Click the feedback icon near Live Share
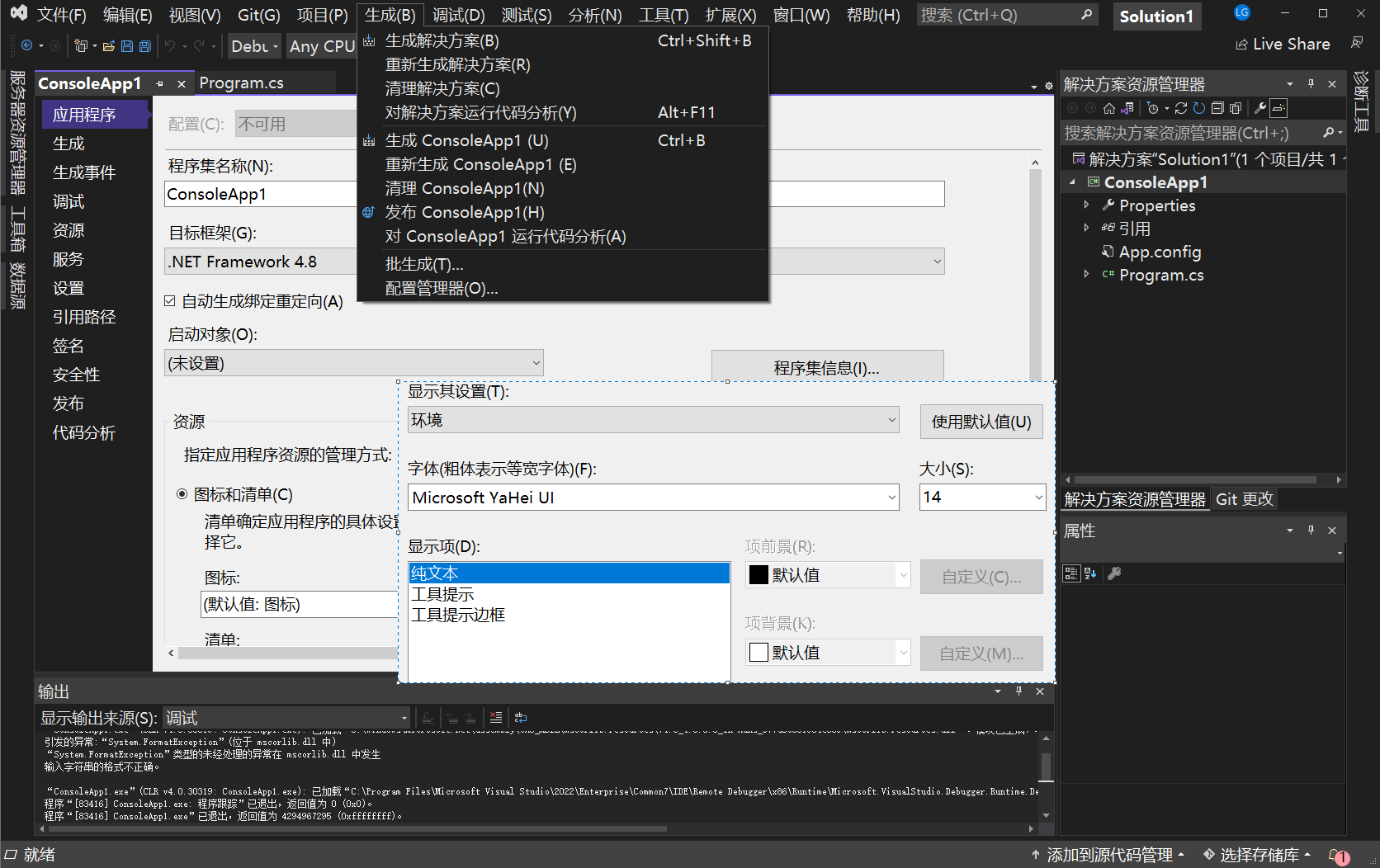This screenshot has width=1380, height=868. click(x=1357, y=43)
